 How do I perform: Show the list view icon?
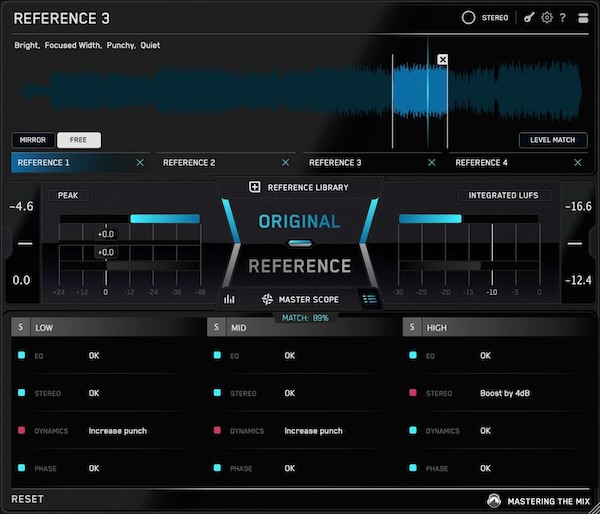click(x=370, y=299)
